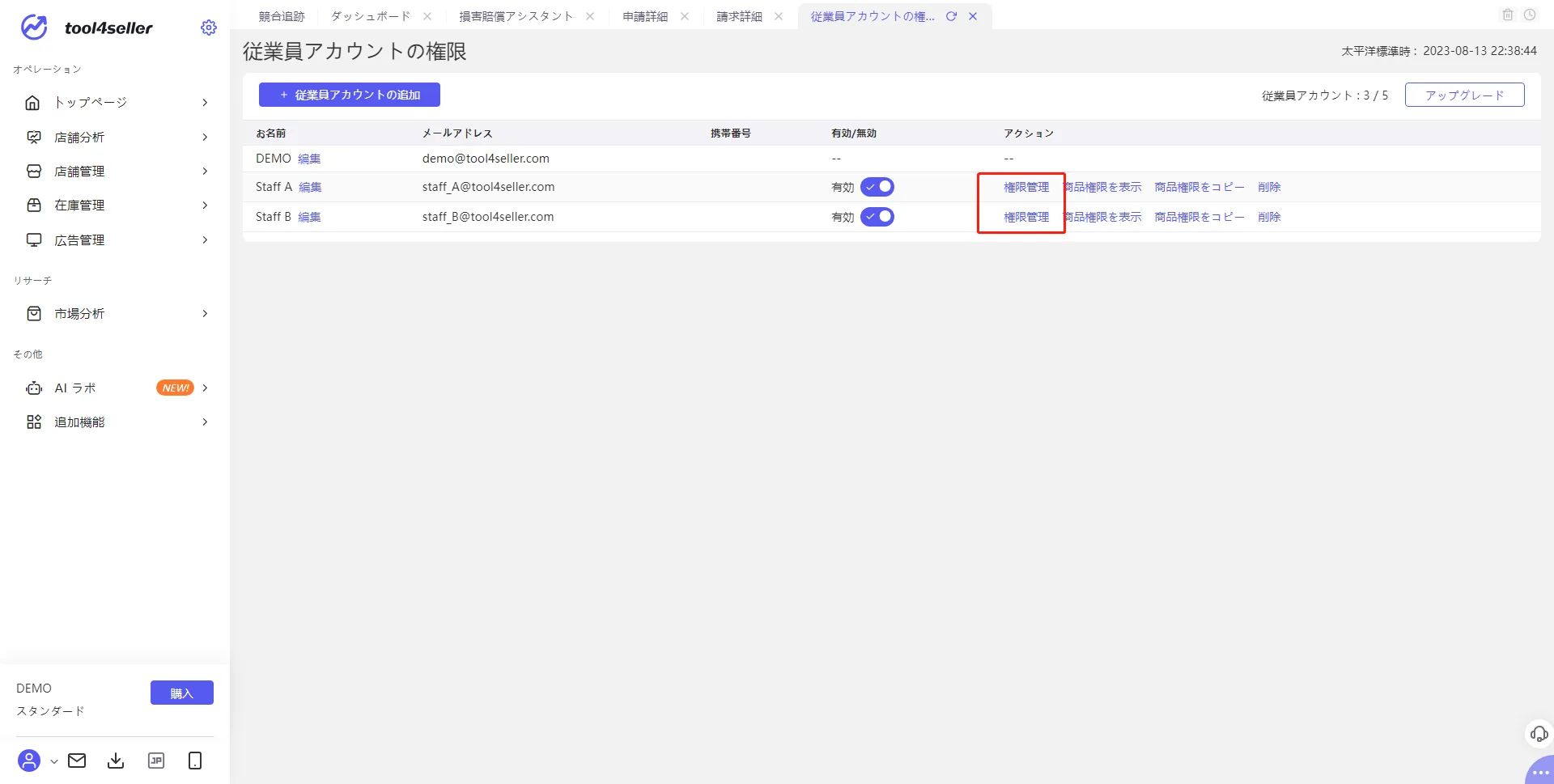1554x784 pixels.
Task: Toggle Staff A account enabled switch
Action: pos(877,187)
